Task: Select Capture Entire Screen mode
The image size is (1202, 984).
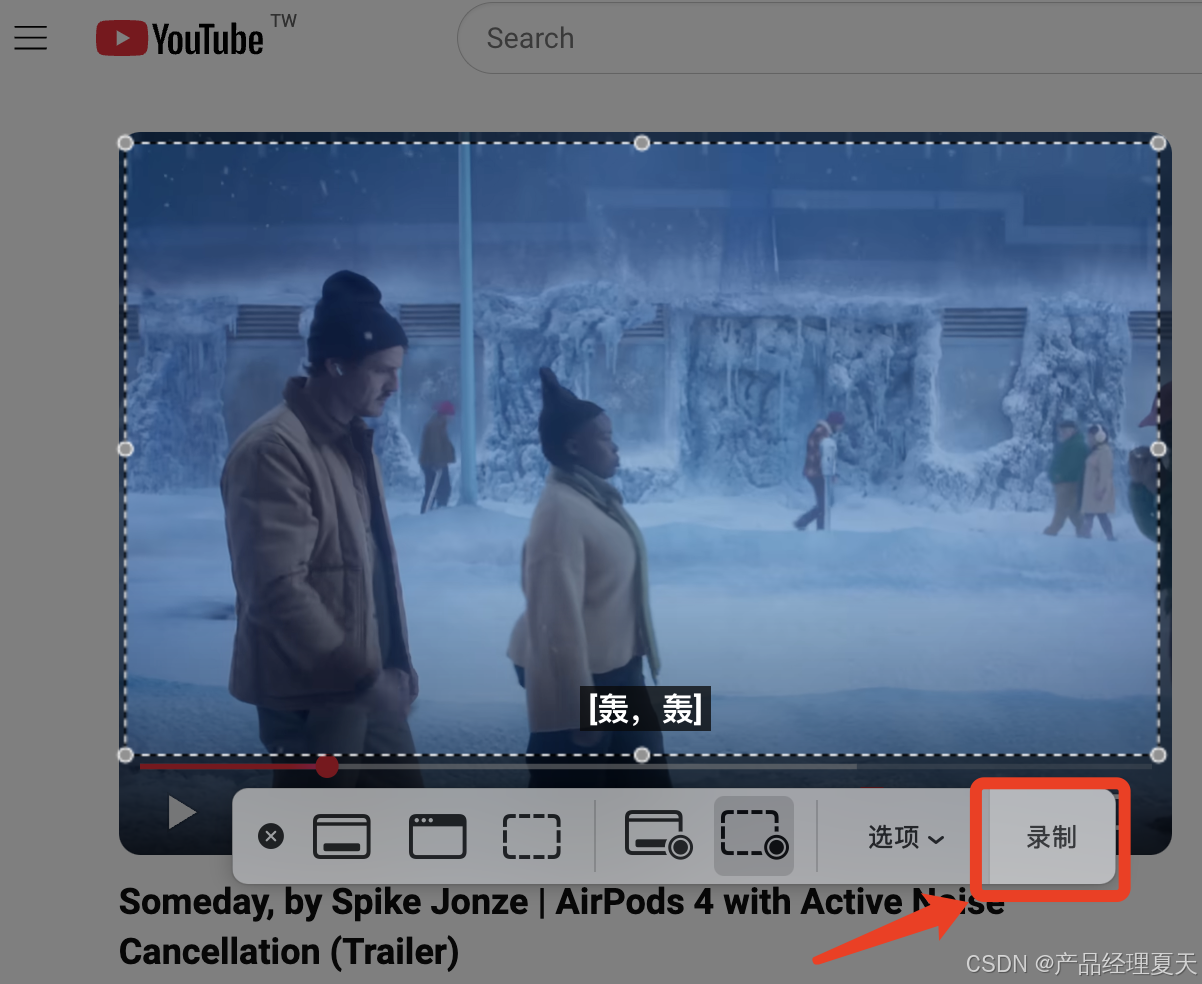Action: click(342, 836)
